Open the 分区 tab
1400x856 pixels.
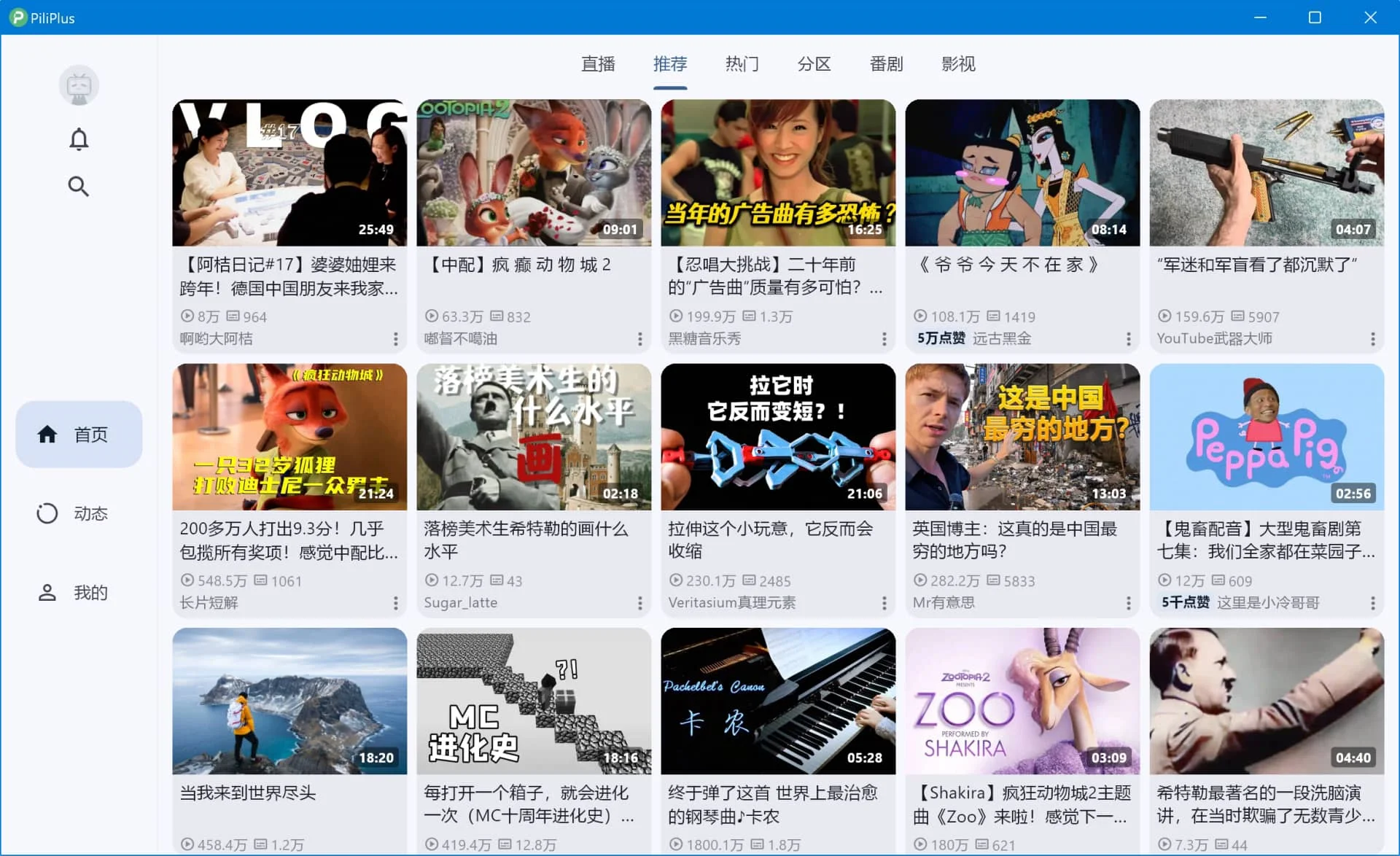point(814,64)
